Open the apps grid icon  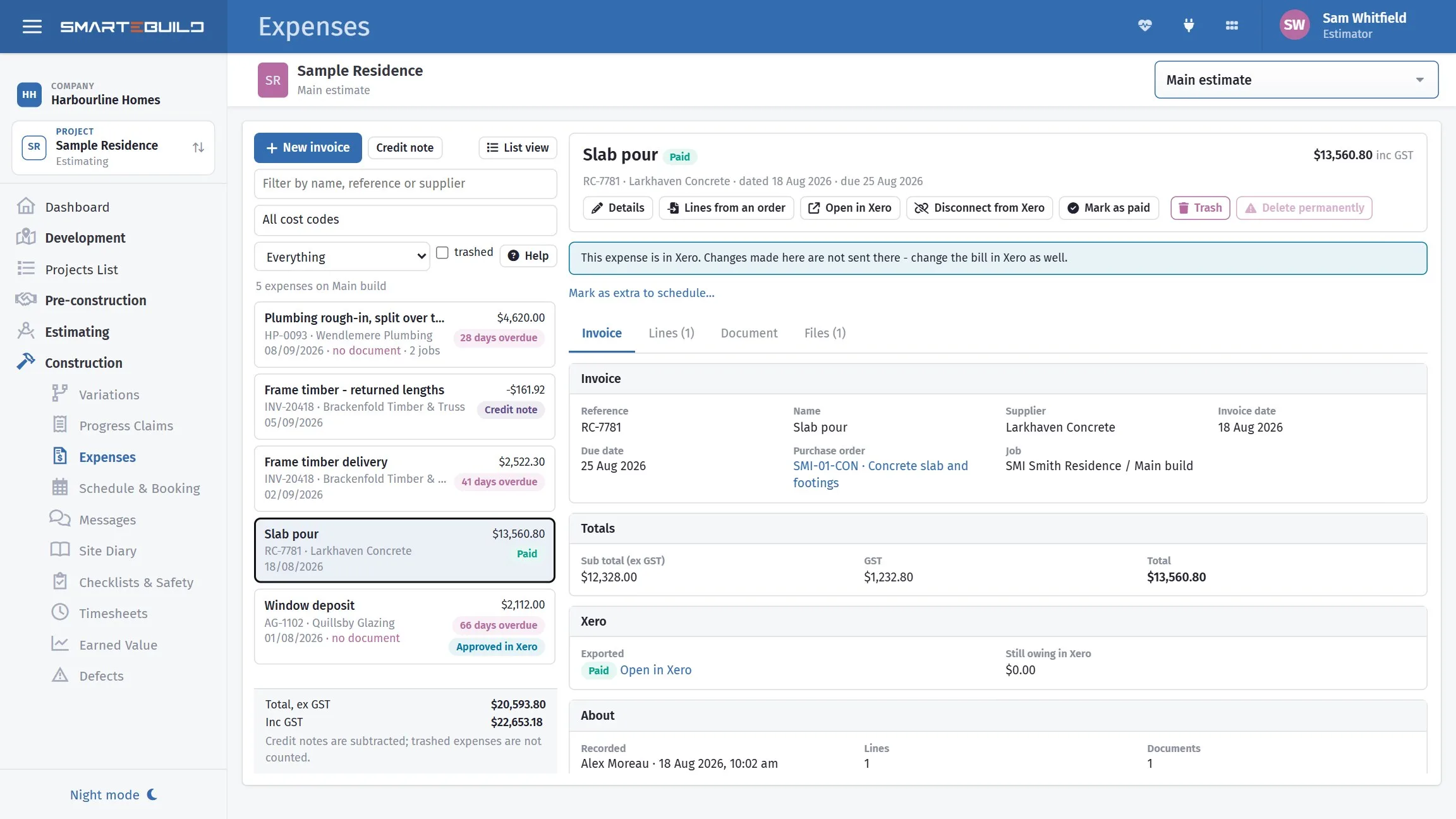click(1232, 26)
